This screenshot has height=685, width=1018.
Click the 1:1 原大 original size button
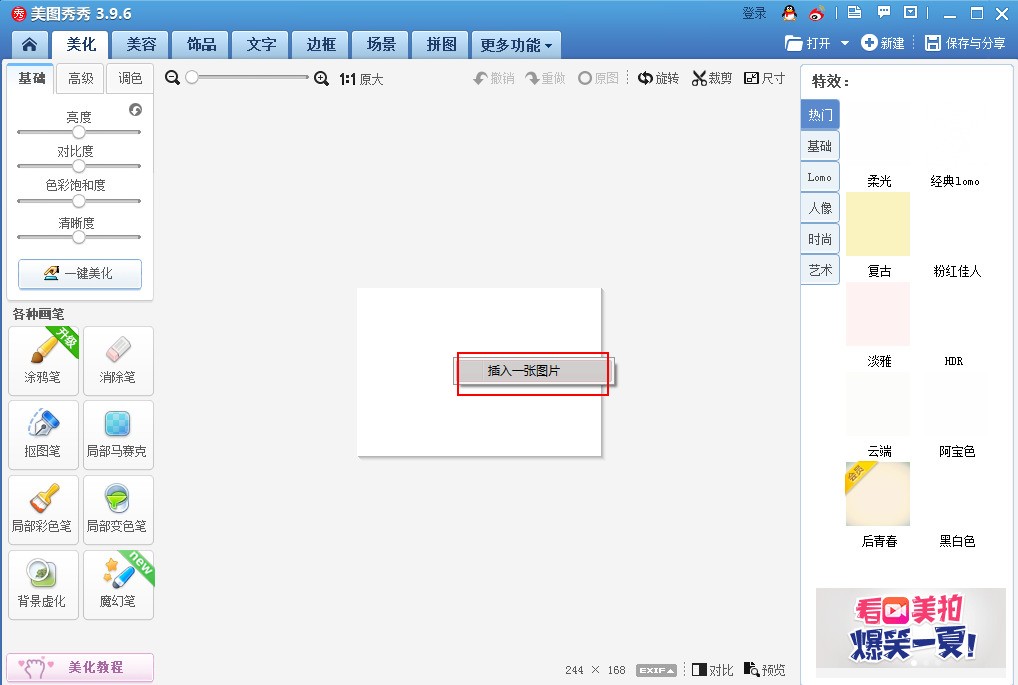361,79
